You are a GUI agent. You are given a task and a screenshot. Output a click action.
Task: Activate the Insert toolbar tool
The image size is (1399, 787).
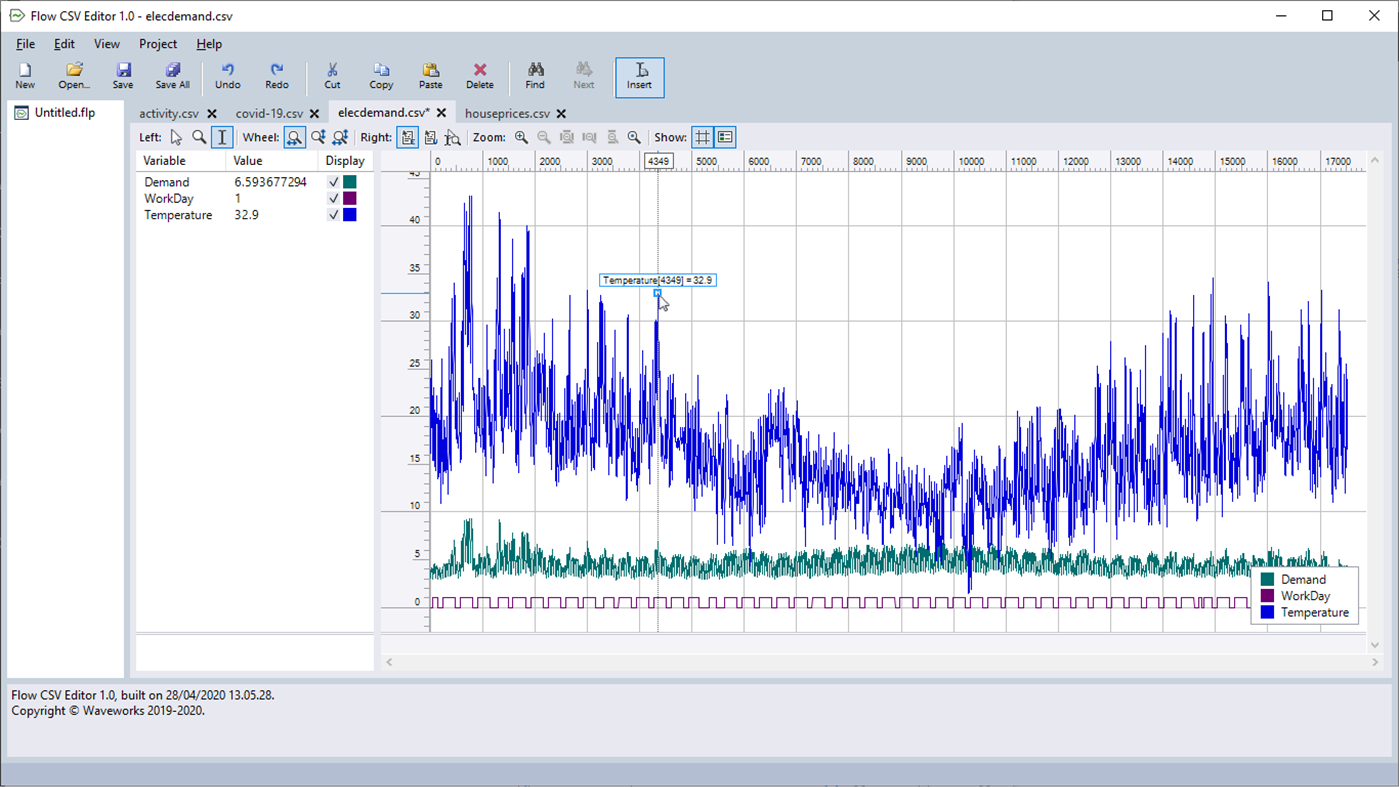(x=639, y=75)
